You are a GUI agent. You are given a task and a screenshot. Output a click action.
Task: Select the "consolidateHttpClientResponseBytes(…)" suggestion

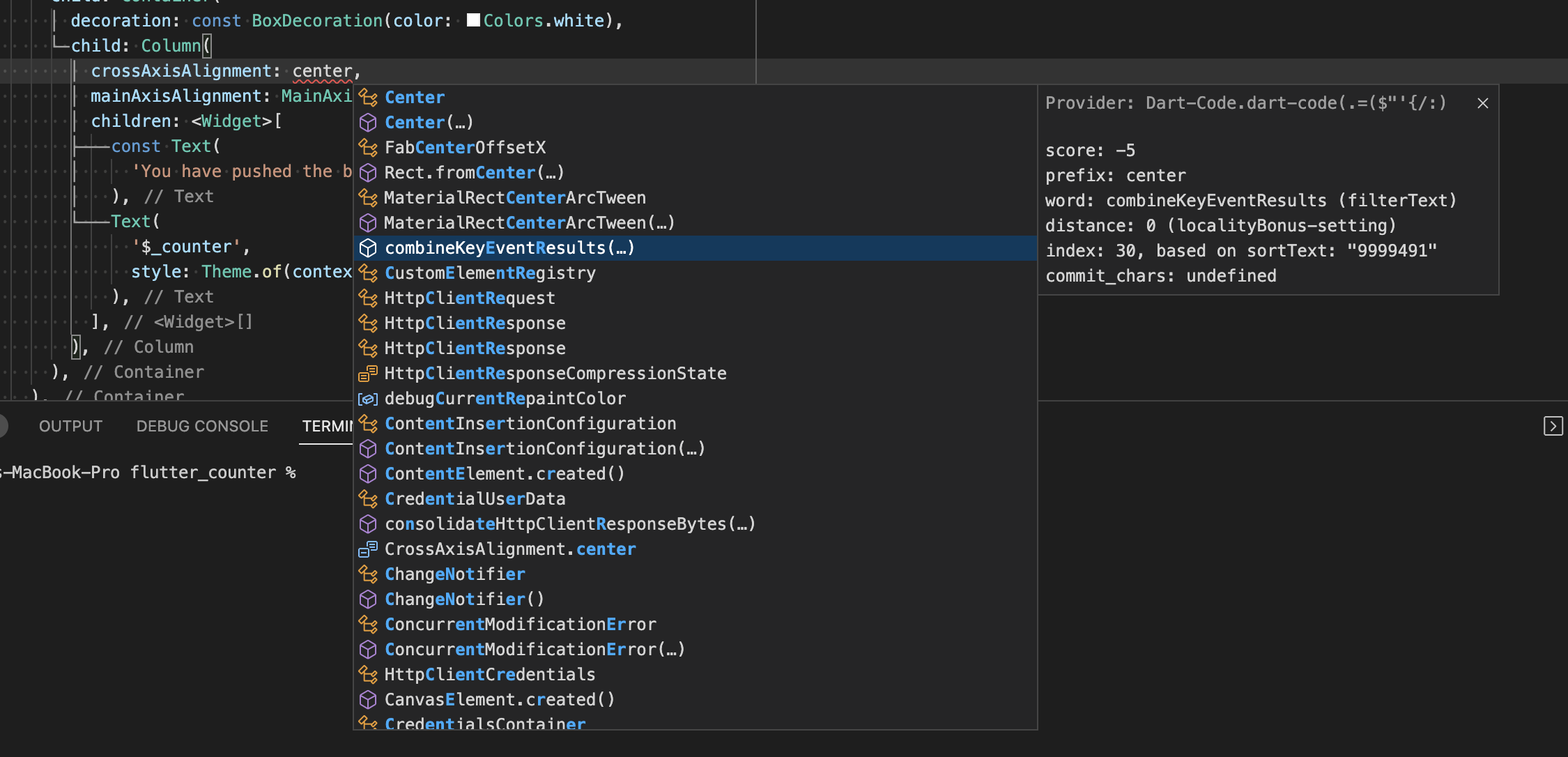(x=569, y=523)
